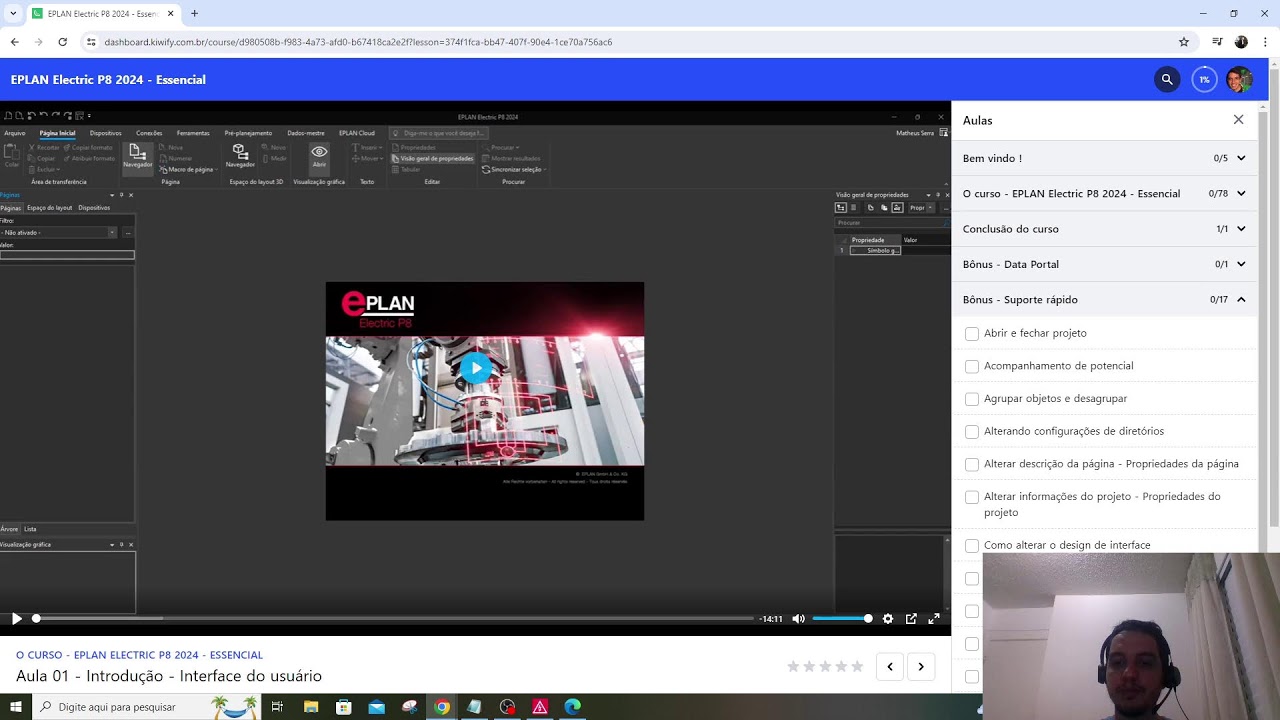Check 'Agrupar objetos e desagrupar' lesson
This screenshot has width=1280, height=720.
coord(972,399)
